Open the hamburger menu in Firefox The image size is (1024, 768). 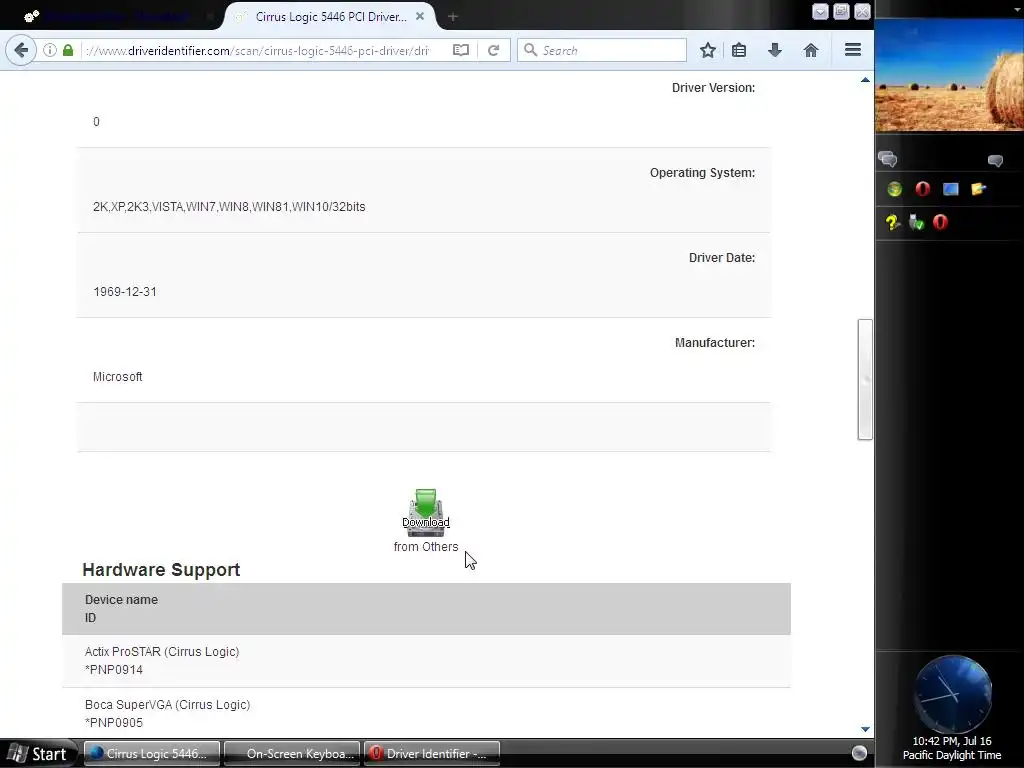853,50
